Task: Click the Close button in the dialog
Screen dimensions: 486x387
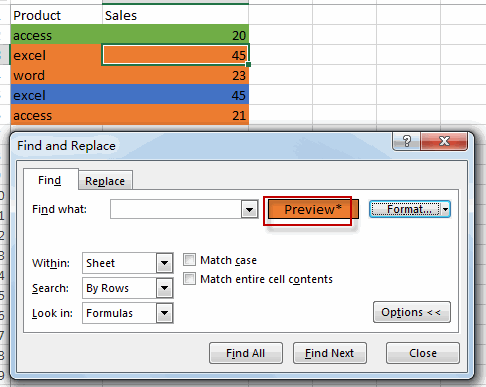Action: click(423, 353)
